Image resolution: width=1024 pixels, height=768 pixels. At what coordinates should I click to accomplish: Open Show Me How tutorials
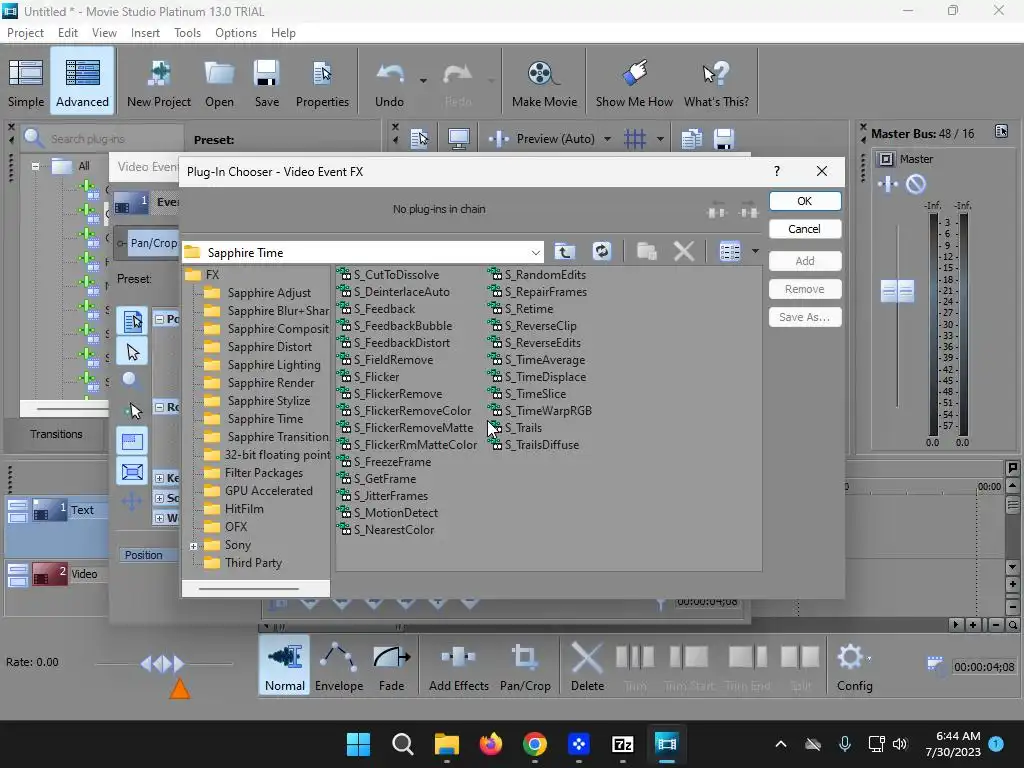pyautogui.click(x=634, y=82)
